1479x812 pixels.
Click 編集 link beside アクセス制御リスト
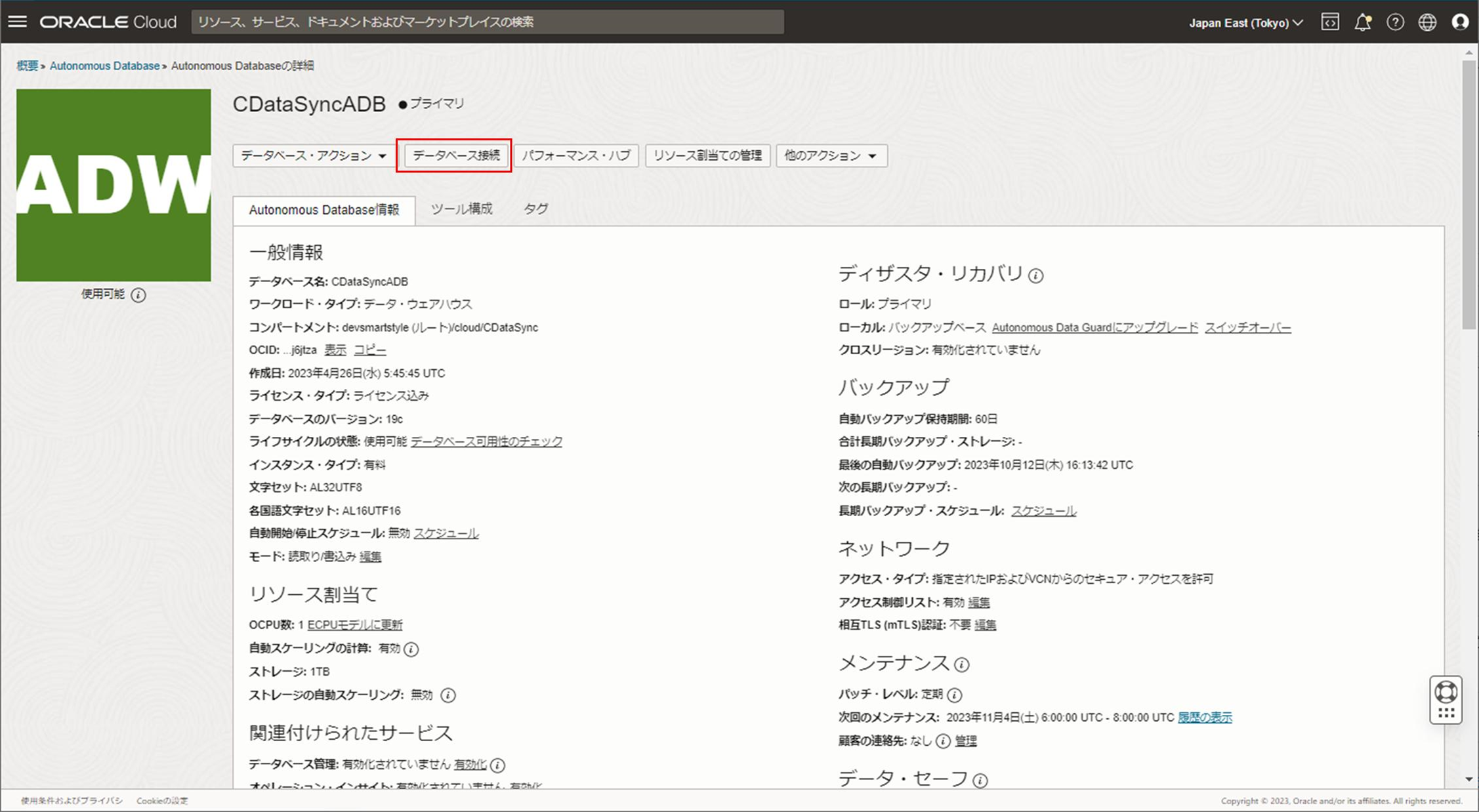click(978, 602)
